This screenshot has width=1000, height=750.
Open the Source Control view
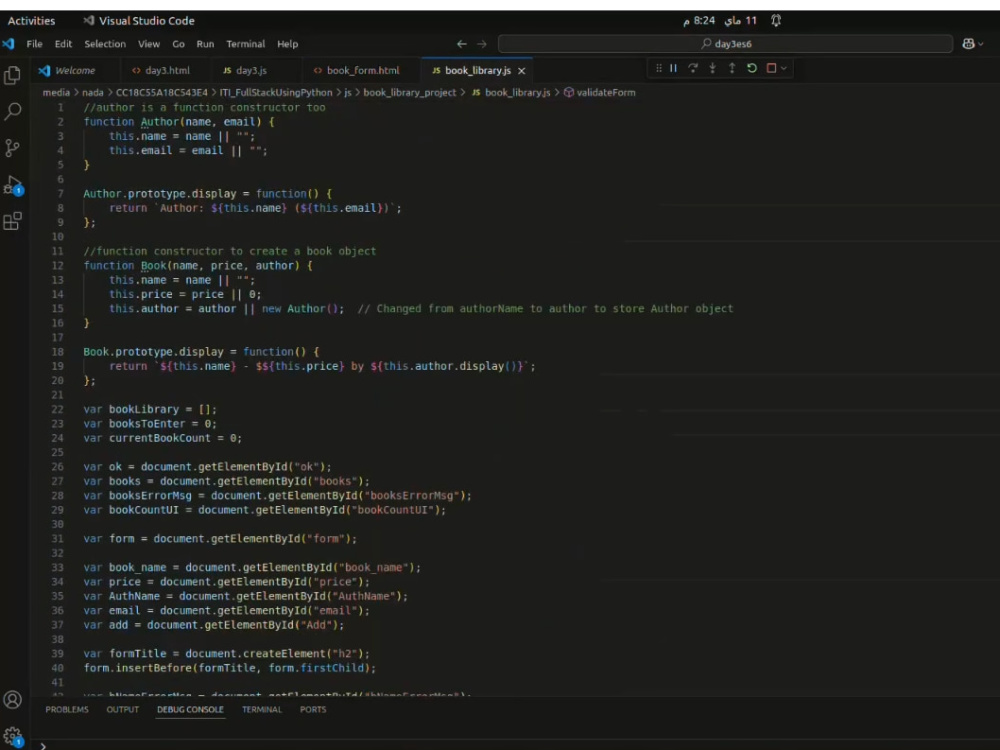12,148
